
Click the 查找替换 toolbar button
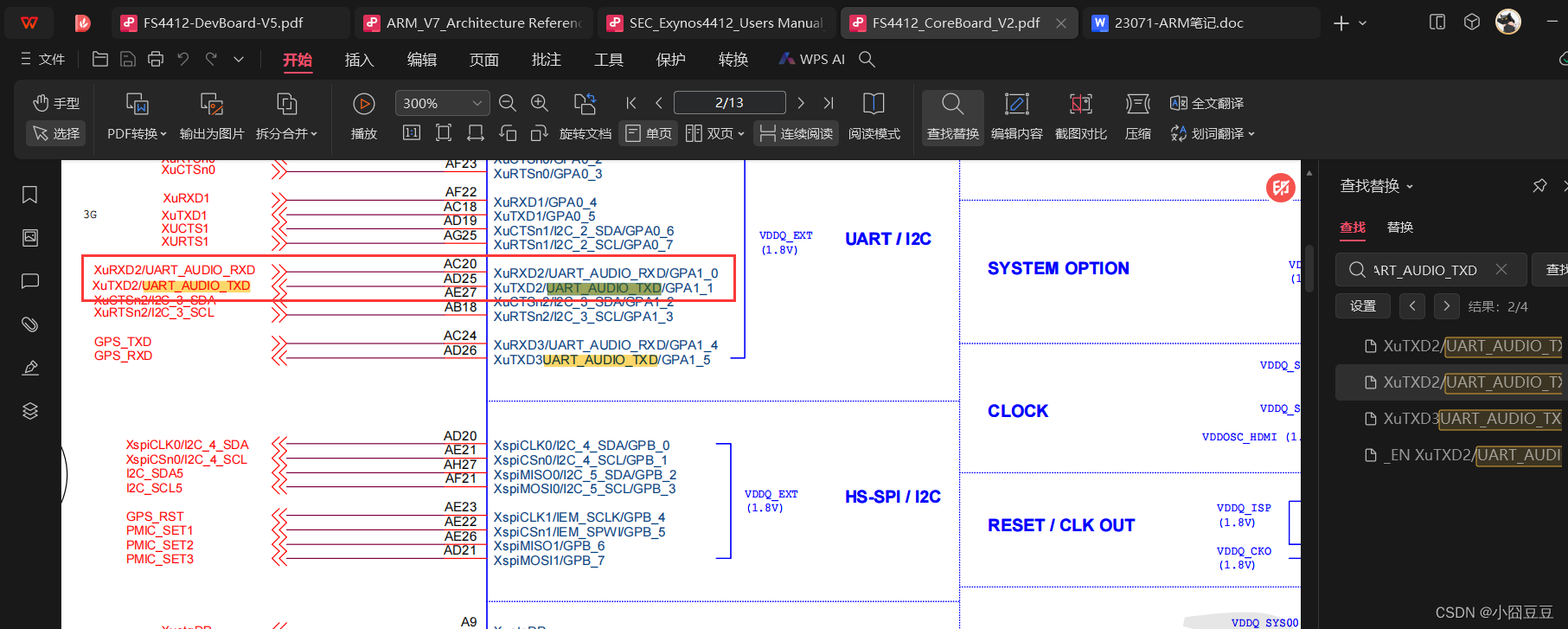point(953,117)
